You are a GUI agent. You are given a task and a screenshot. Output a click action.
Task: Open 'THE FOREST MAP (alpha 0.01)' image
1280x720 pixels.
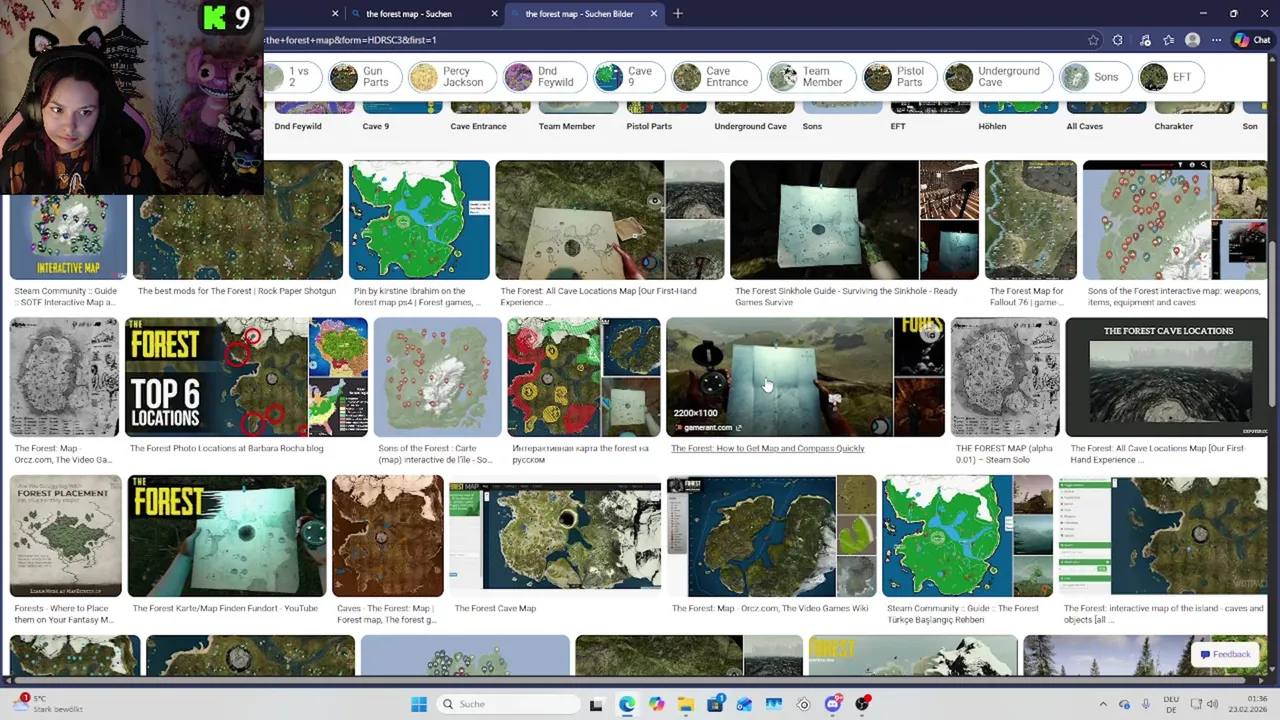pyautogui.click(x=1005, y=377)
